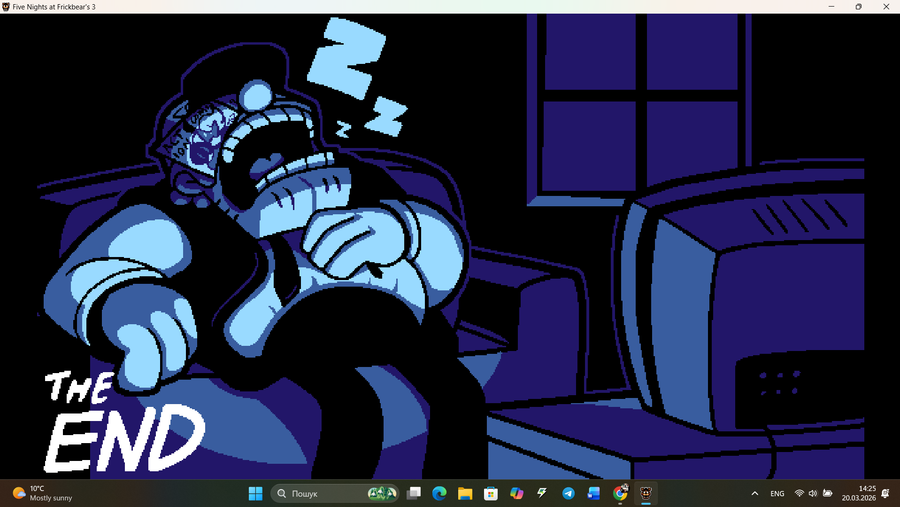Open Telegram from the taskbar
This screenshot has width=900, height=507.
[568, 493]
